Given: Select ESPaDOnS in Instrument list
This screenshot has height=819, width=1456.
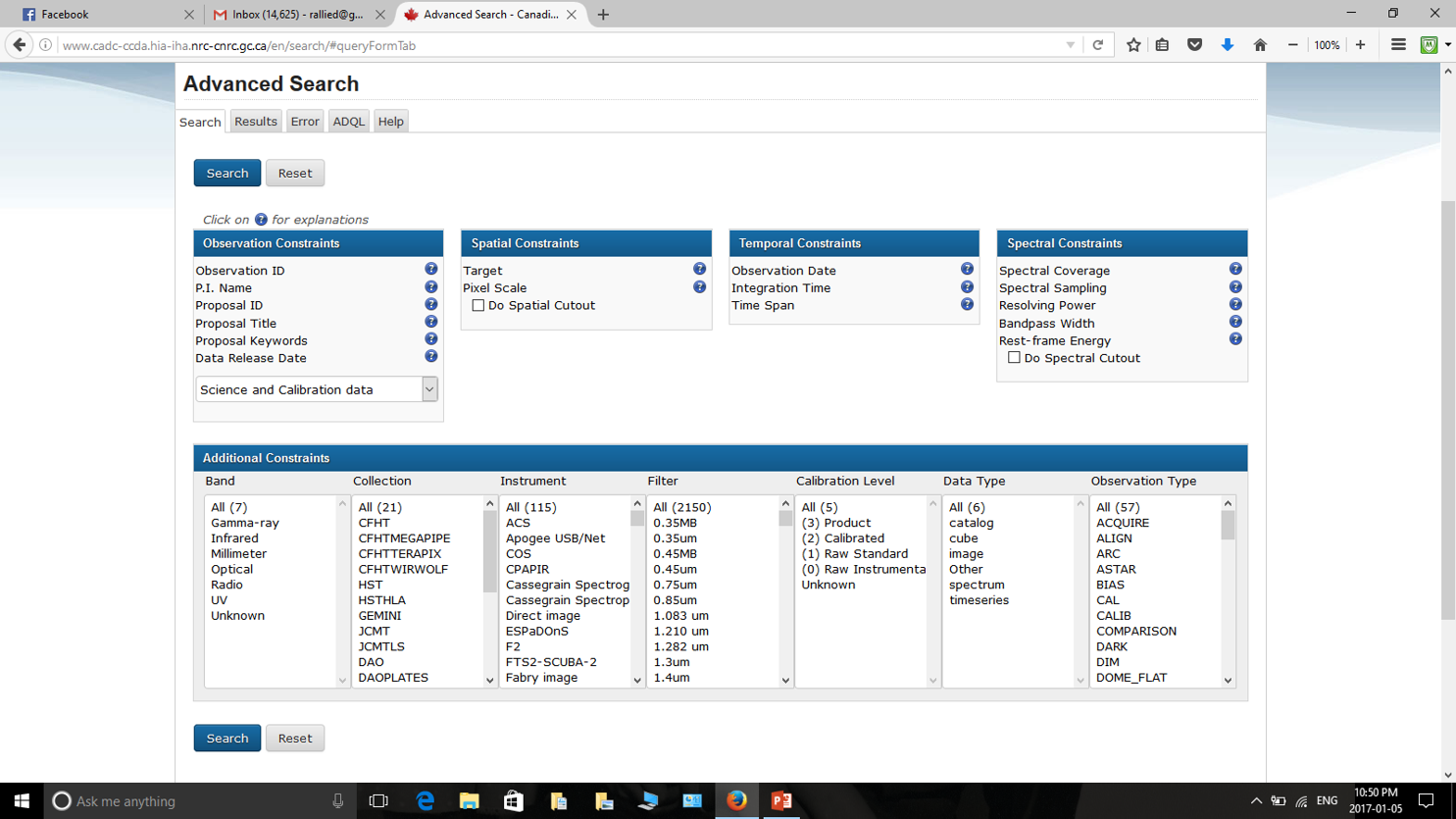Looking at the screenshot, I should coord(536,631).
